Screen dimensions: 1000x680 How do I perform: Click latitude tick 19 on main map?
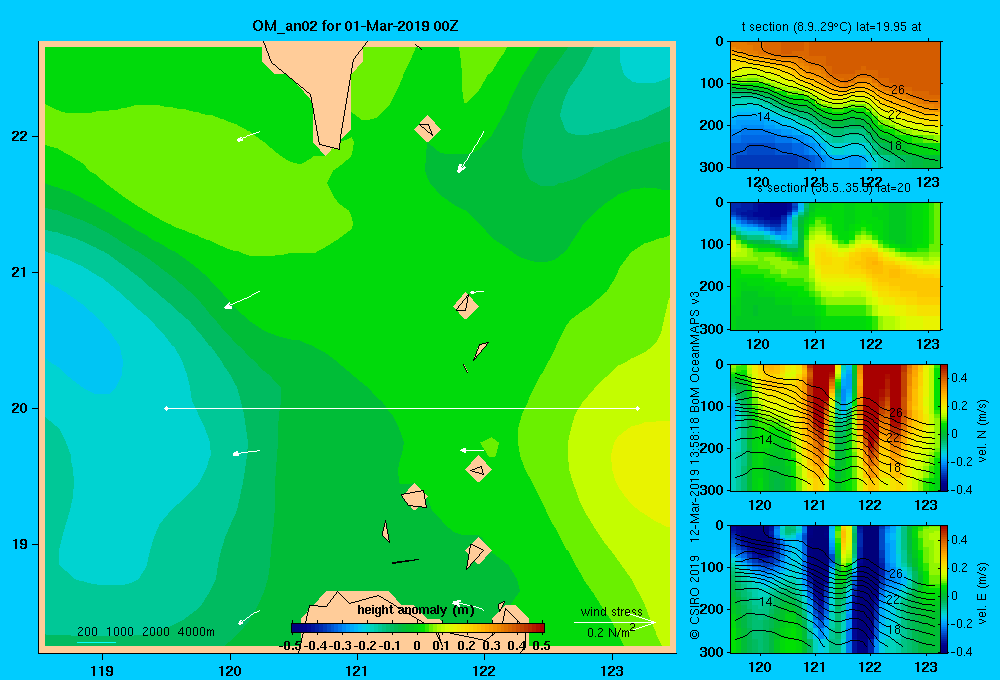click(20, 544)
